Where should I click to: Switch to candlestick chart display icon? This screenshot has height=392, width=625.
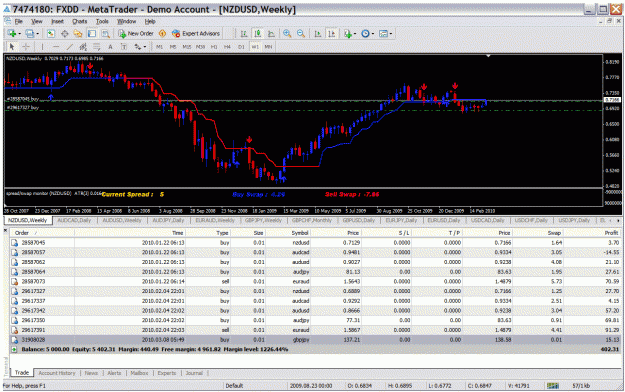(x=257, y=34)
